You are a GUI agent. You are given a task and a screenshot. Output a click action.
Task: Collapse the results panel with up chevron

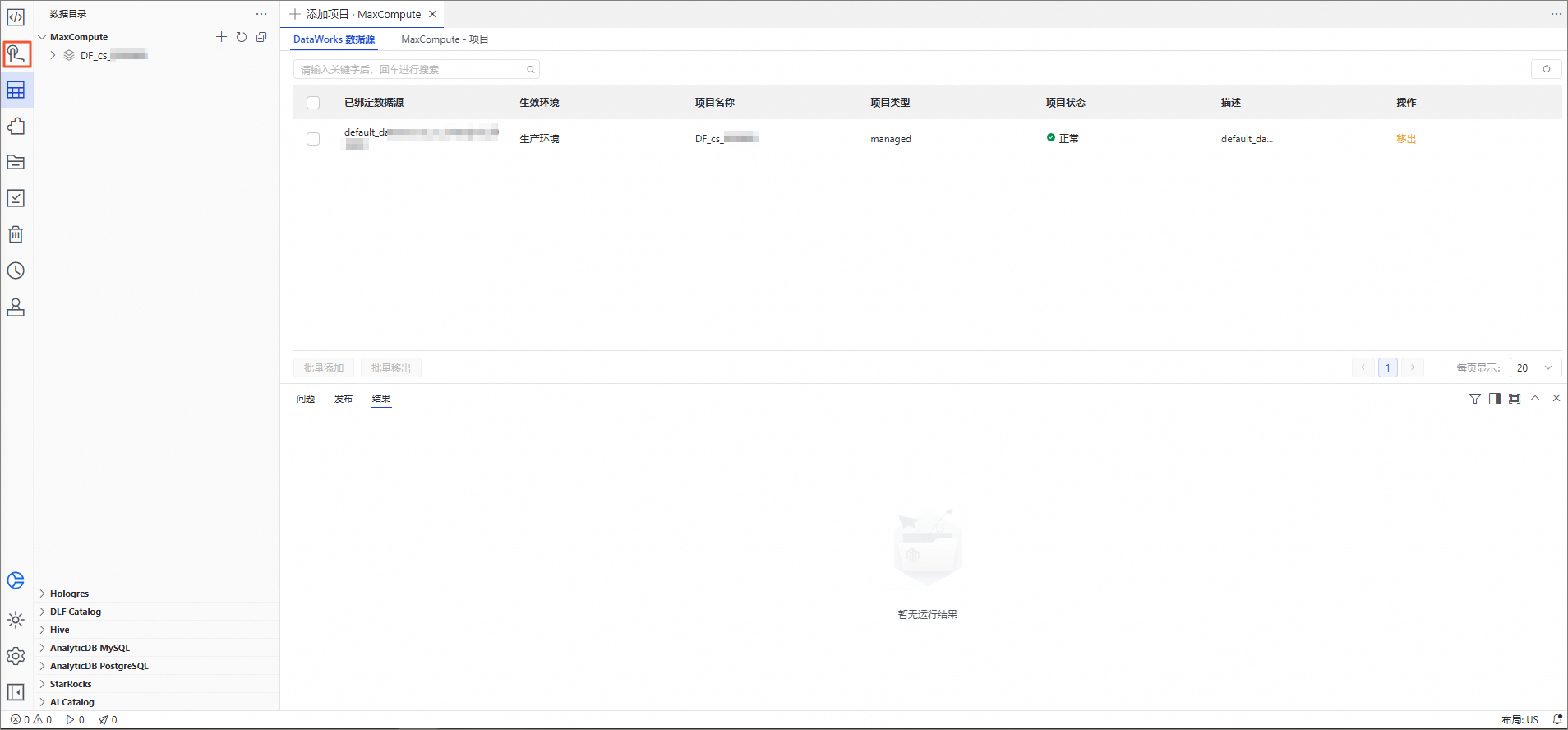pyautogui.click(x=1535, y=398)
